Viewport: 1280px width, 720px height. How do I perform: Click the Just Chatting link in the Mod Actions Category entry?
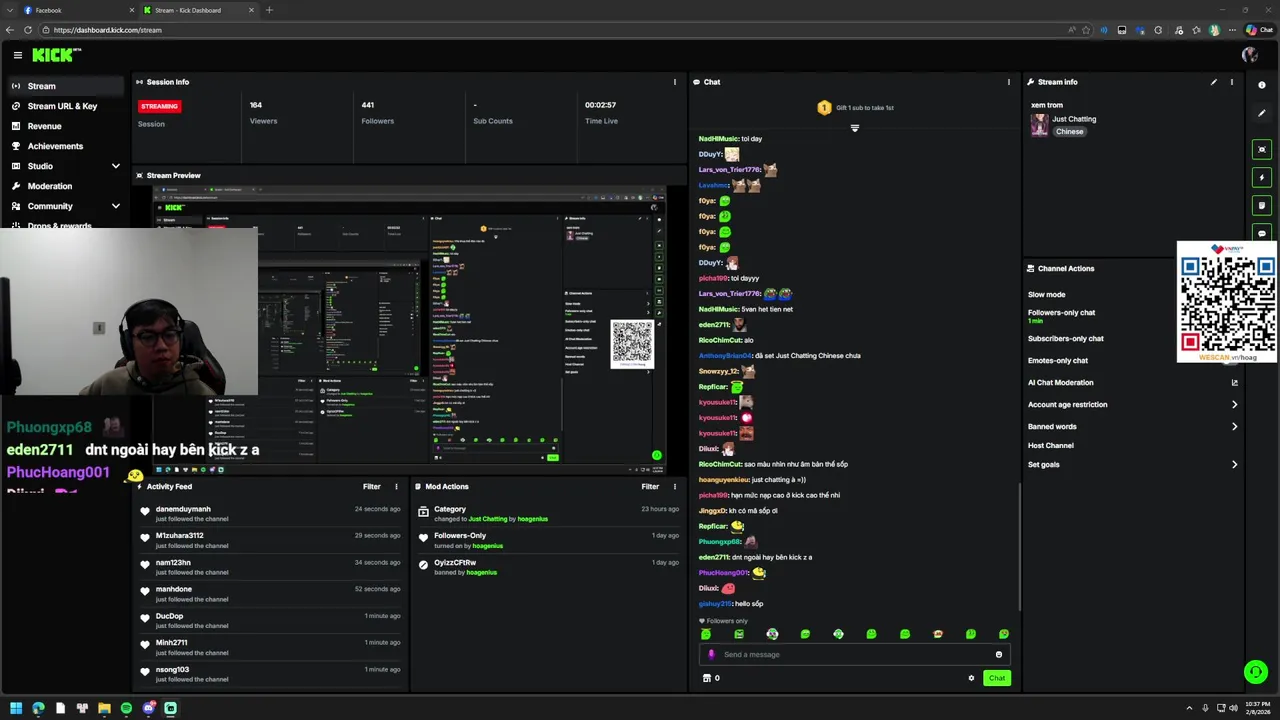click(488, 519)
